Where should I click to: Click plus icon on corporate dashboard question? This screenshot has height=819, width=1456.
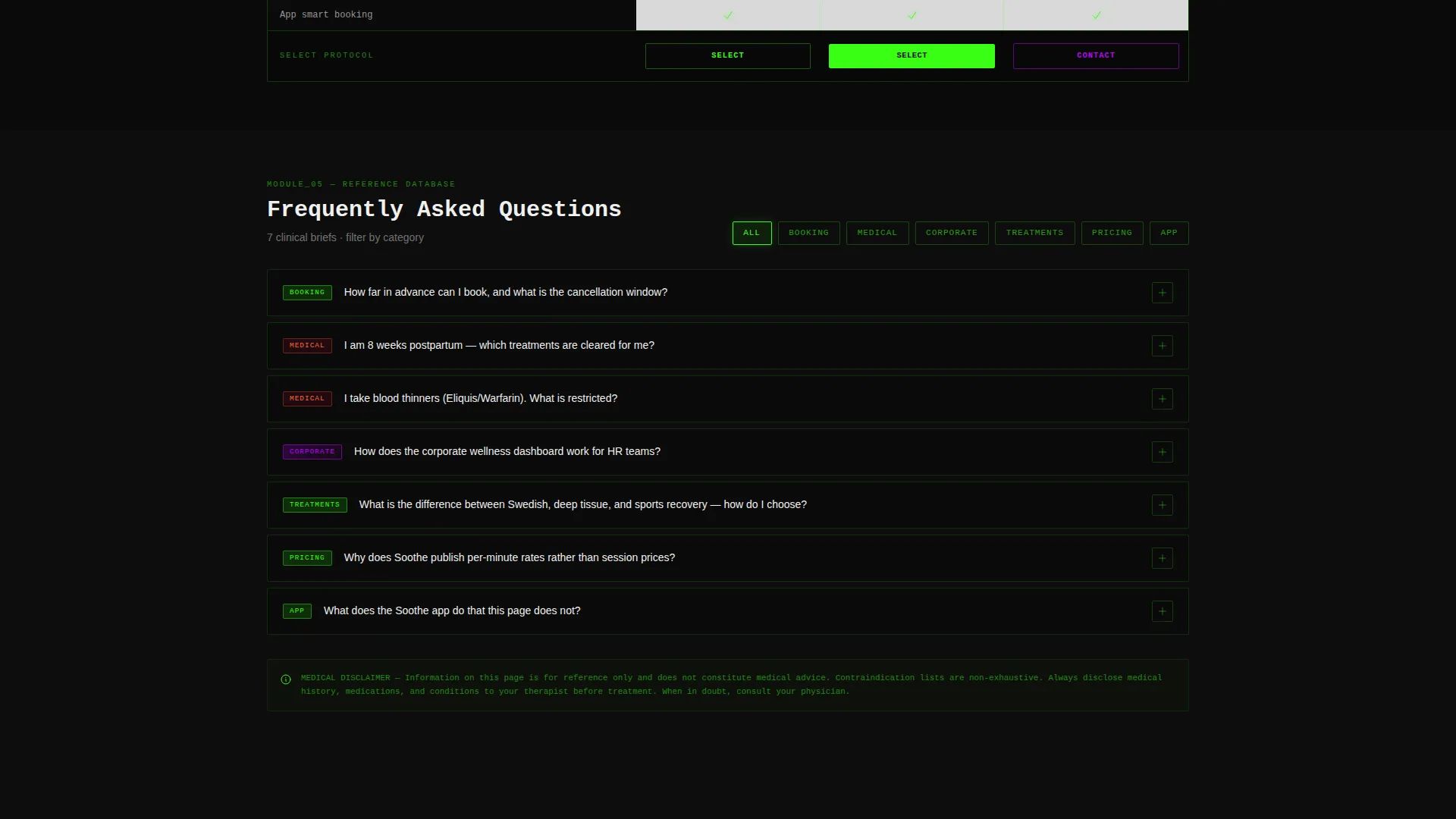1162,452
